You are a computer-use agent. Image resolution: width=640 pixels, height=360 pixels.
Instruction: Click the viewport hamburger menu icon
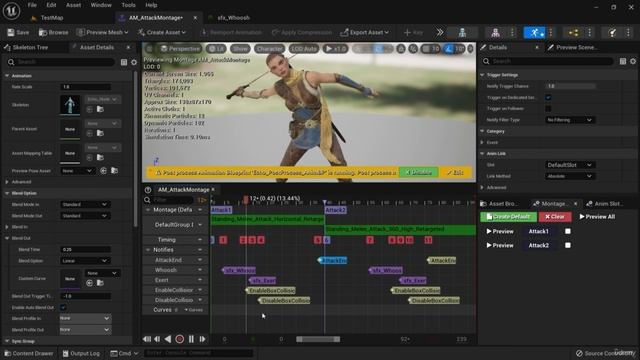pyautogui.click(x=149, y=49)
